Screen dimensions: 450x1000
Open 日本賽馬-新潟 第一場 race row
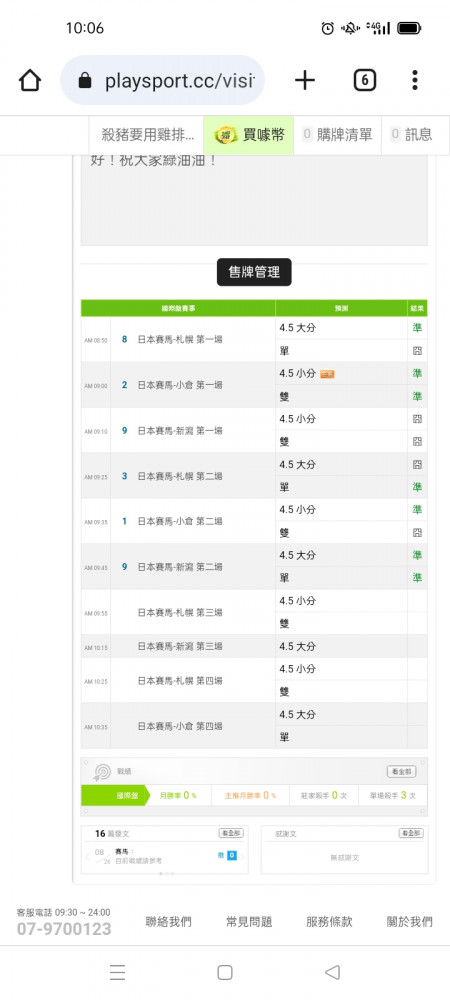click(x=180, y=430)
